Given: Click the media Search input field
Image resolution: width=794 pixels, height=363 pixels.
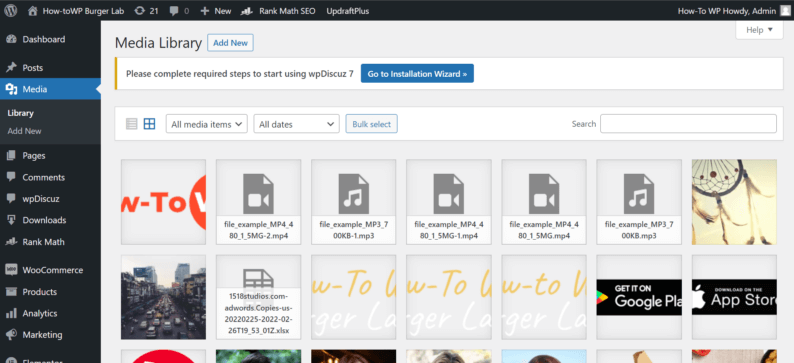Looking at the screenshot, I should (x=688, y=124).
